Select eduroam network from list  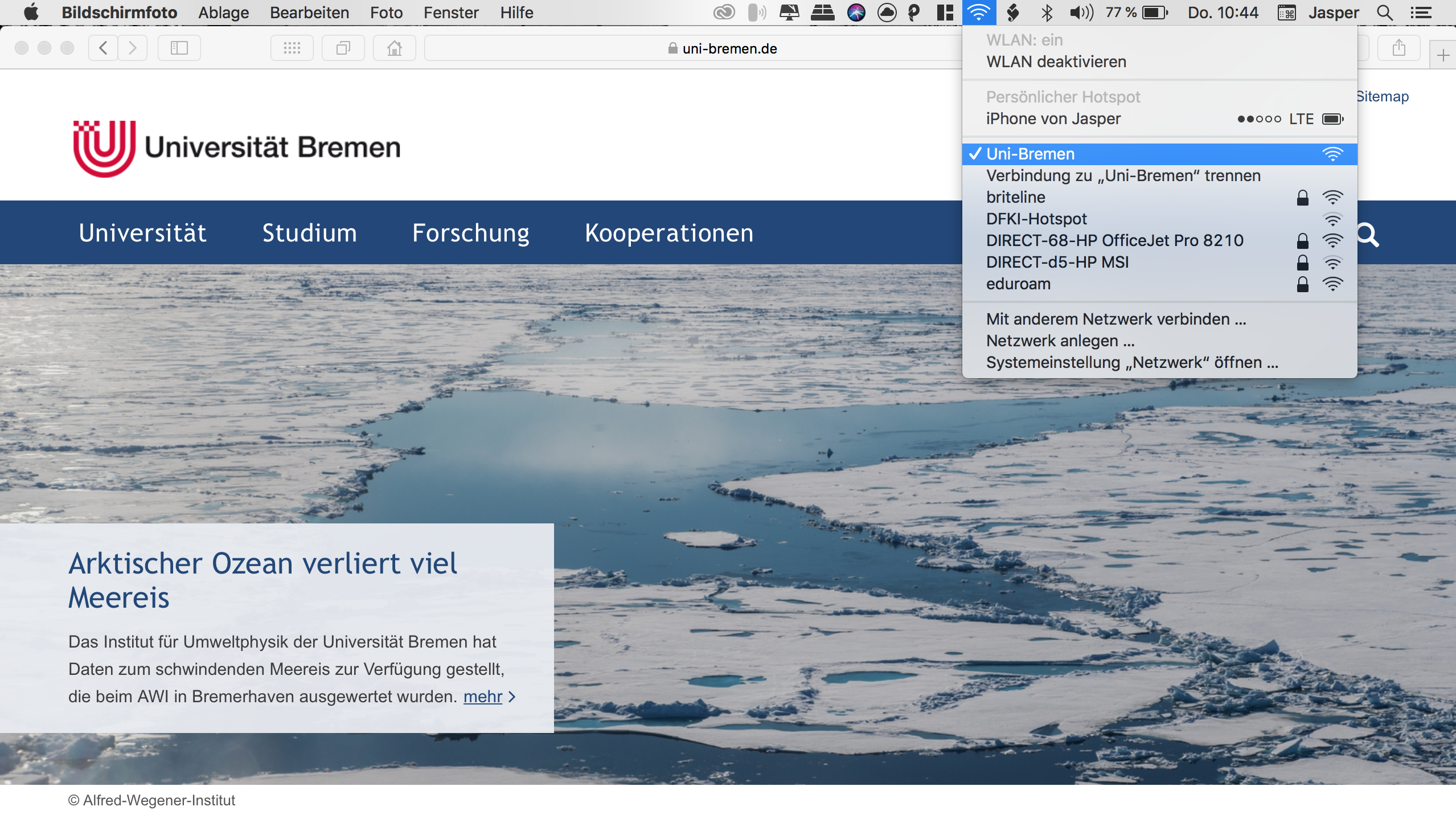(1018, 284)
